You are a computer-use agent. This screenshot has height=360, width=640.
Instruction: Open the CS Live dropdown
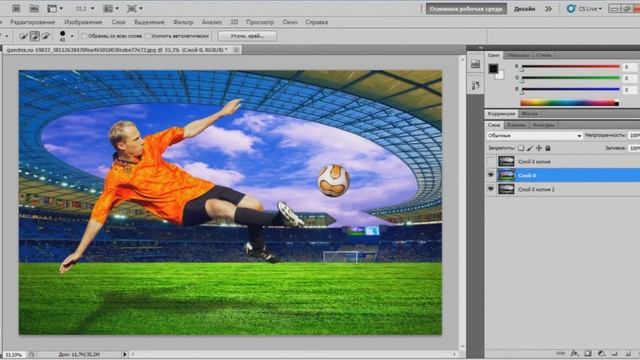584,9
